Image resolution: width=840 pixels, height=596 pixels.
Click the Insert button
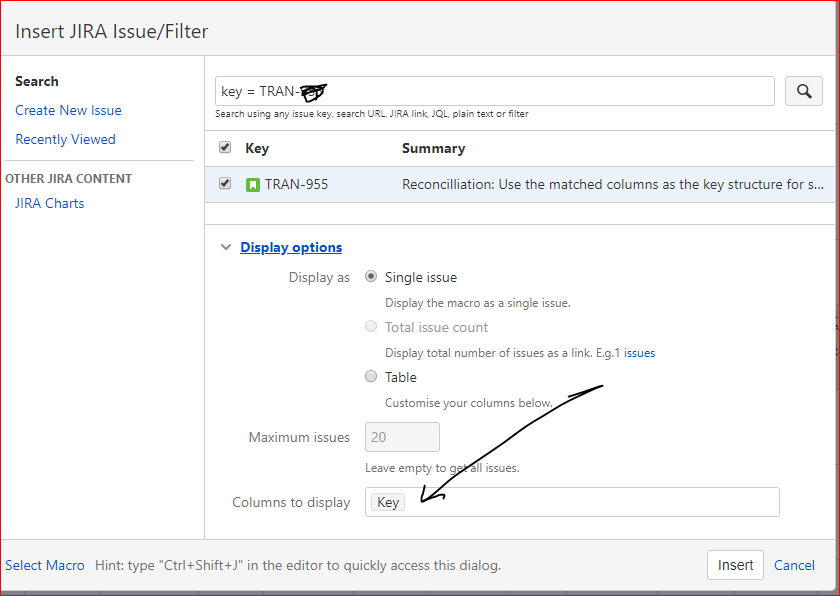(x=735, y=565)
